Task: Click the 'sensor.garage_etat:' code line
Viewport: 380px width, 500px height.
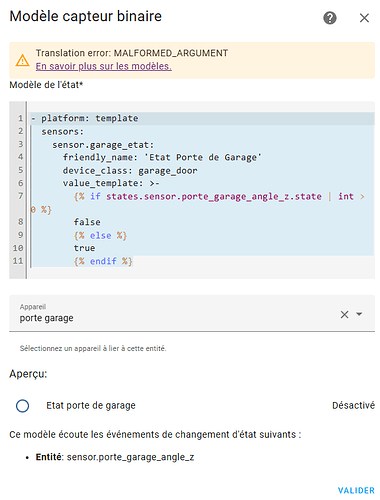Action: [103, 145]
